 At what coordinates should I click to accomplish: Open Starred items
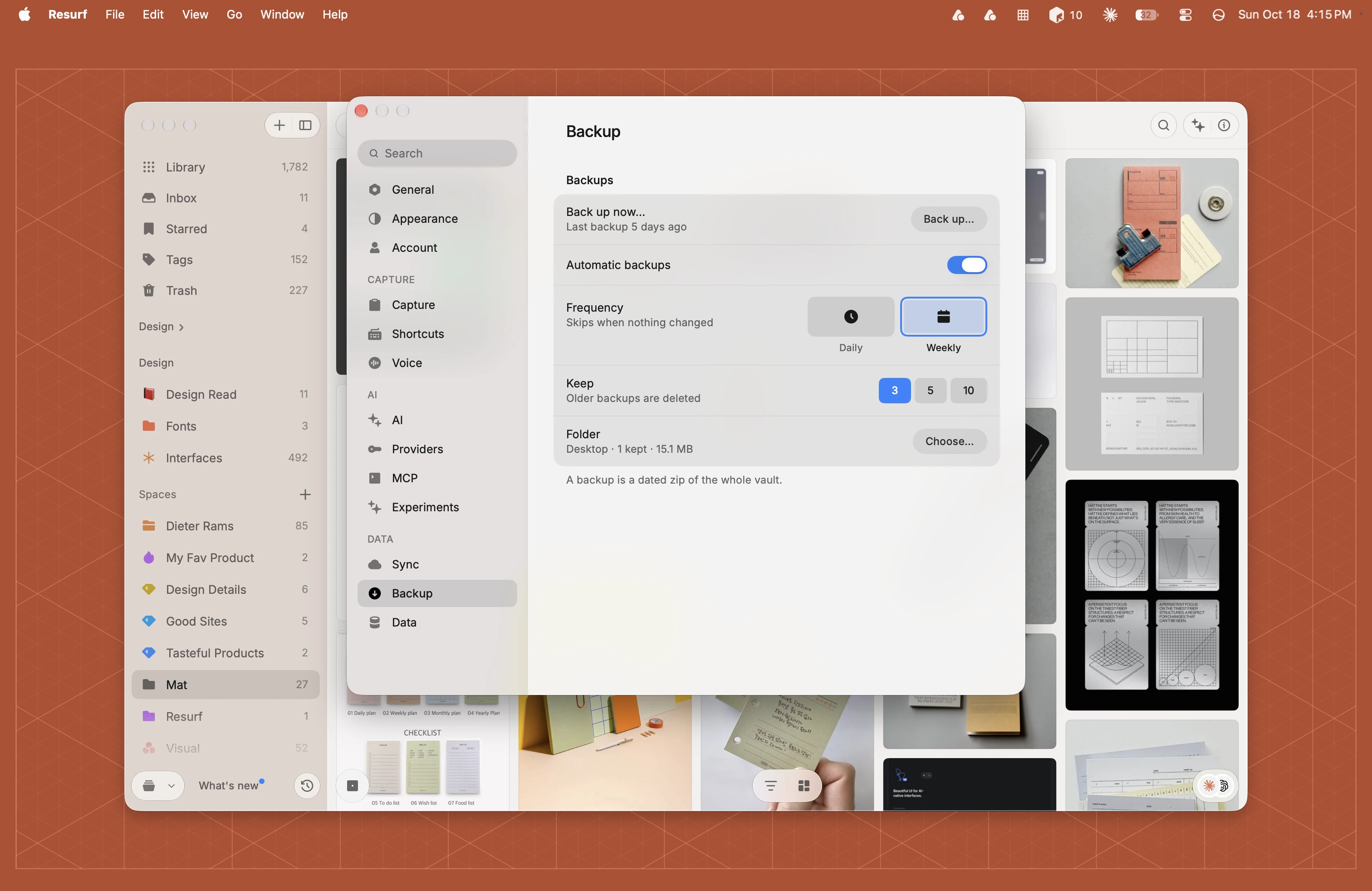pyautogui.click(x=225, y=229)
